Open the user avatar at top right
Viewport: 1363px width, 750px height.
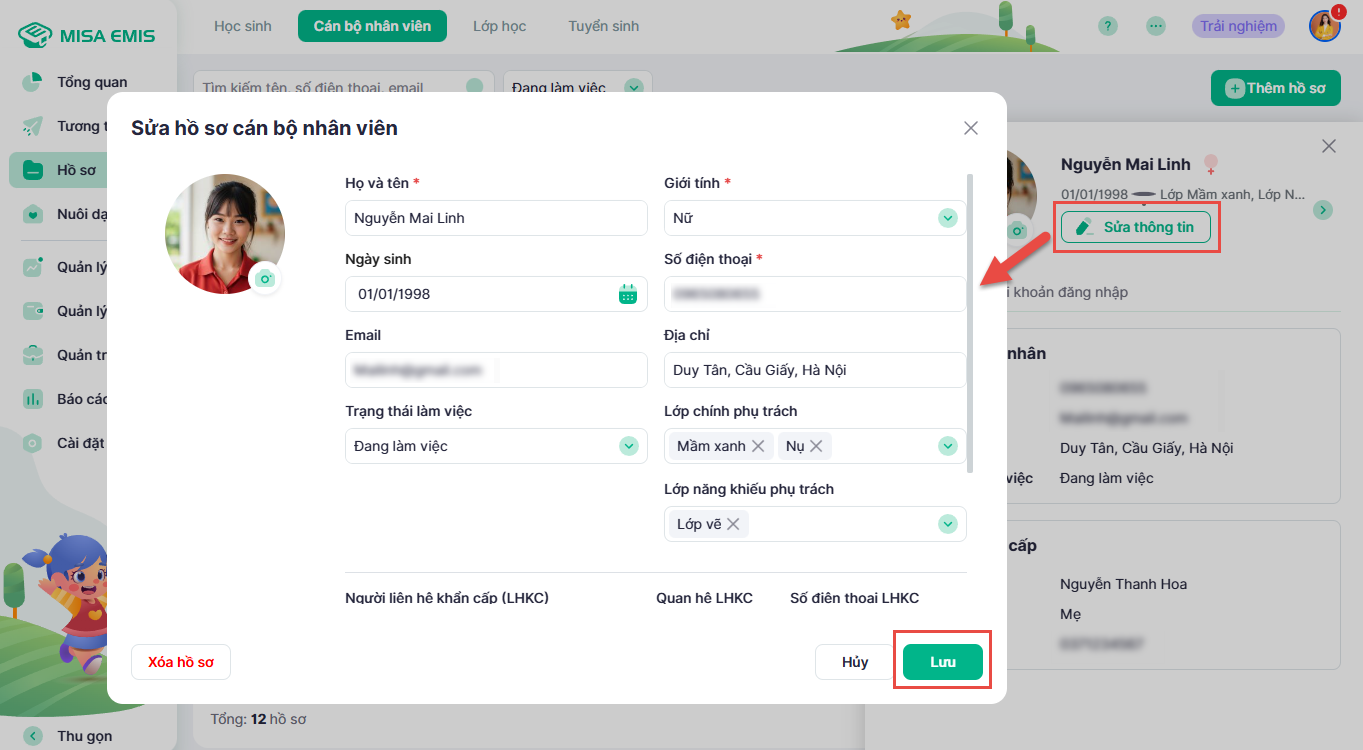1325,26
